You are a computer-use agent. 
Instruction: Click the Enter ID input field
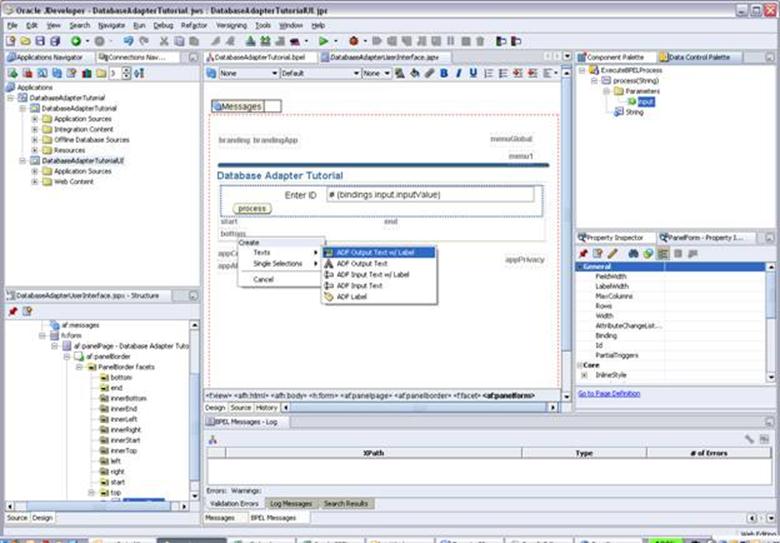pyautogui.click(x=430, y=195)
